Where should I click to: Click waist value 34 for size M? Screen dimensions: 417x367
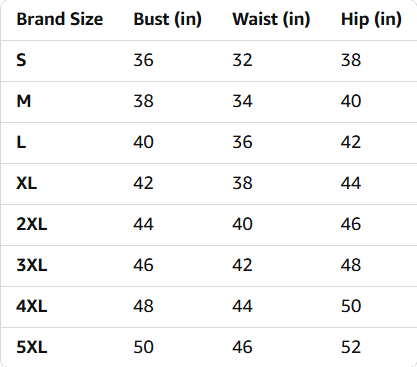tap(242, 101)
